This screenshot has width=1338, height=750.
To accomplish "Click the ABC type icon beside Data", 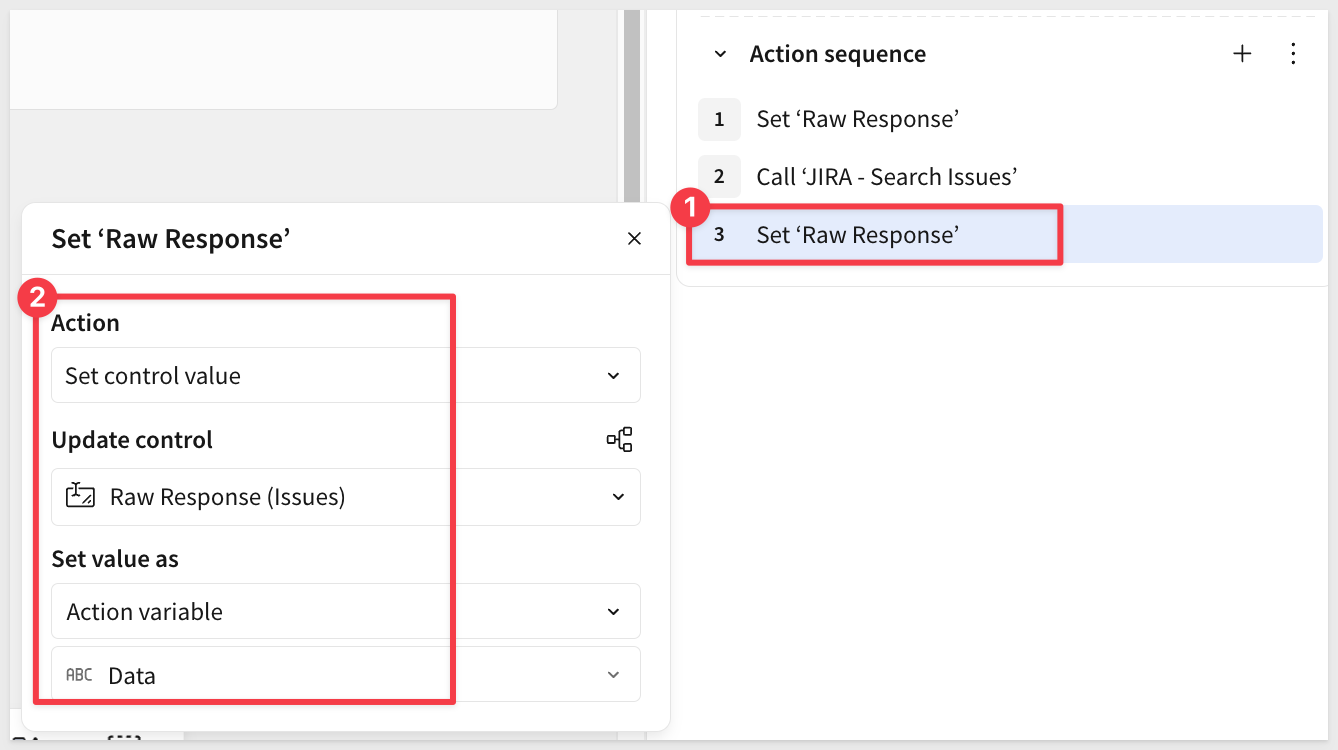I will (79, 675).
